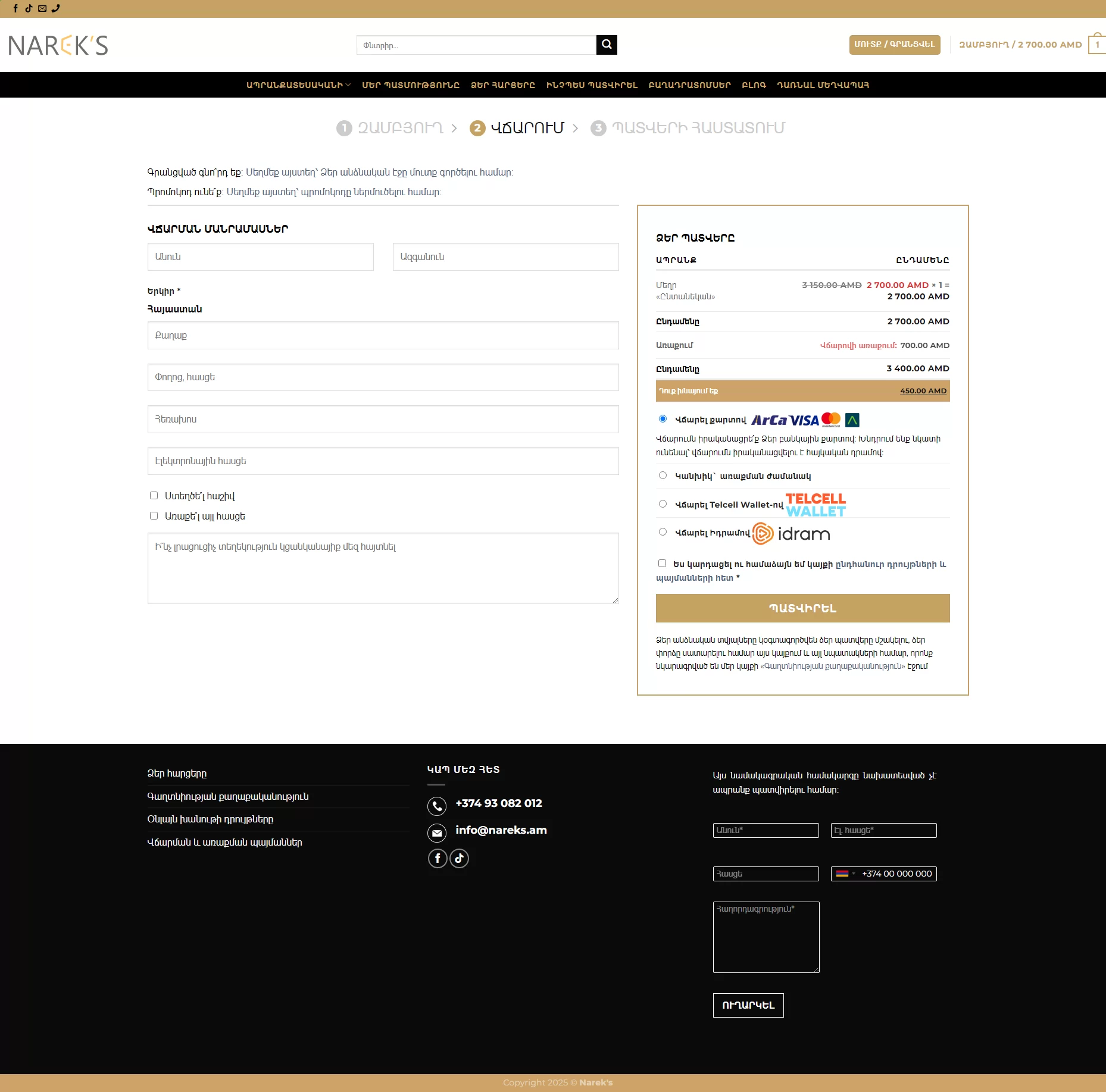Click the email envelope icon in top bar
The width and height of the screenshot is (1106, 1092).
(x=42, y=8)
